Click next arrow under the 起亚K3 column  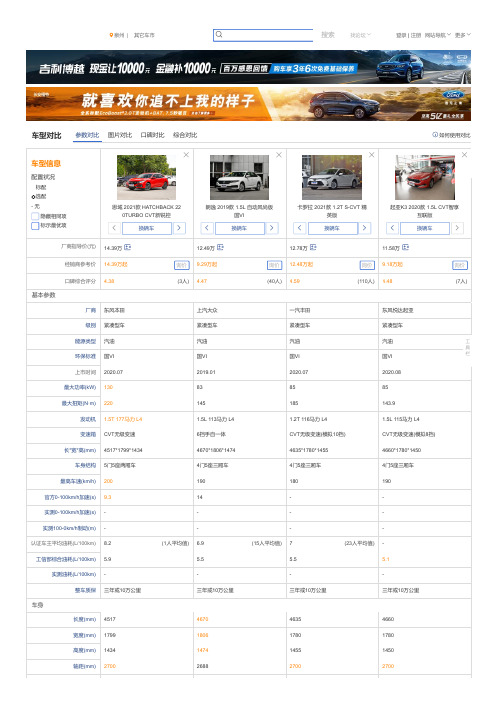click(457, 228)
